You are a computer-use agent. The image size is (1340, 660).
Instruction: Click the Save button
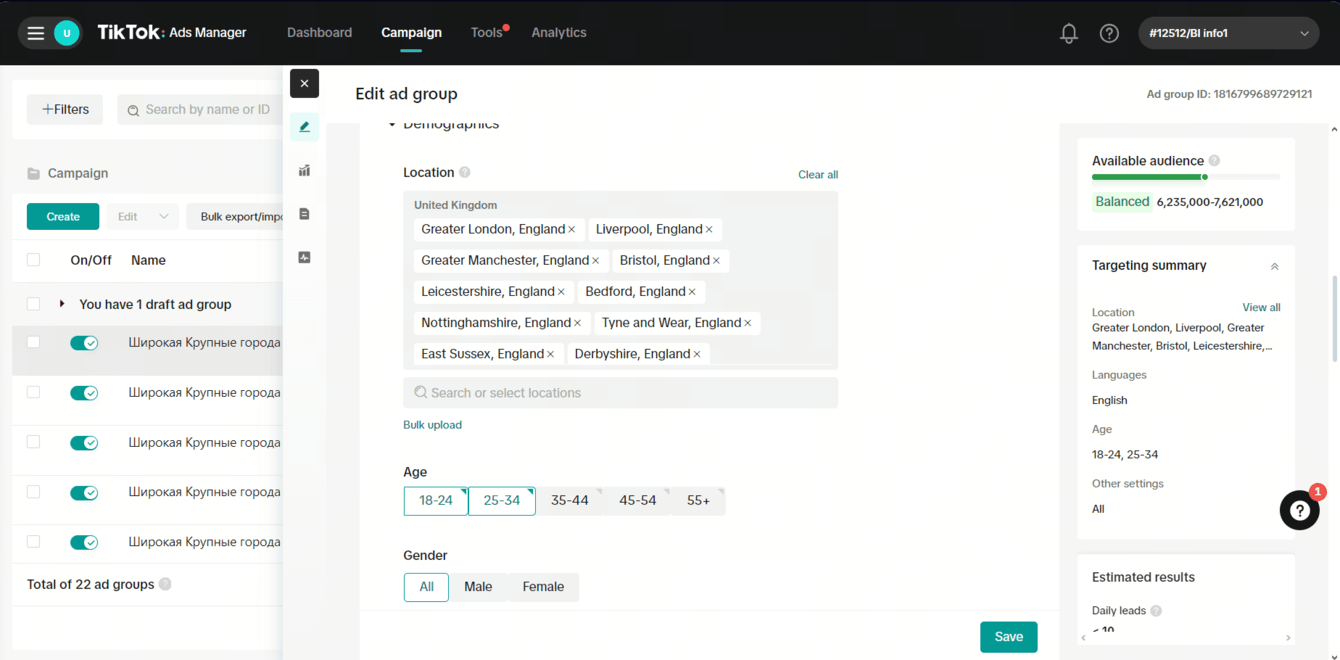(1008, 637)
